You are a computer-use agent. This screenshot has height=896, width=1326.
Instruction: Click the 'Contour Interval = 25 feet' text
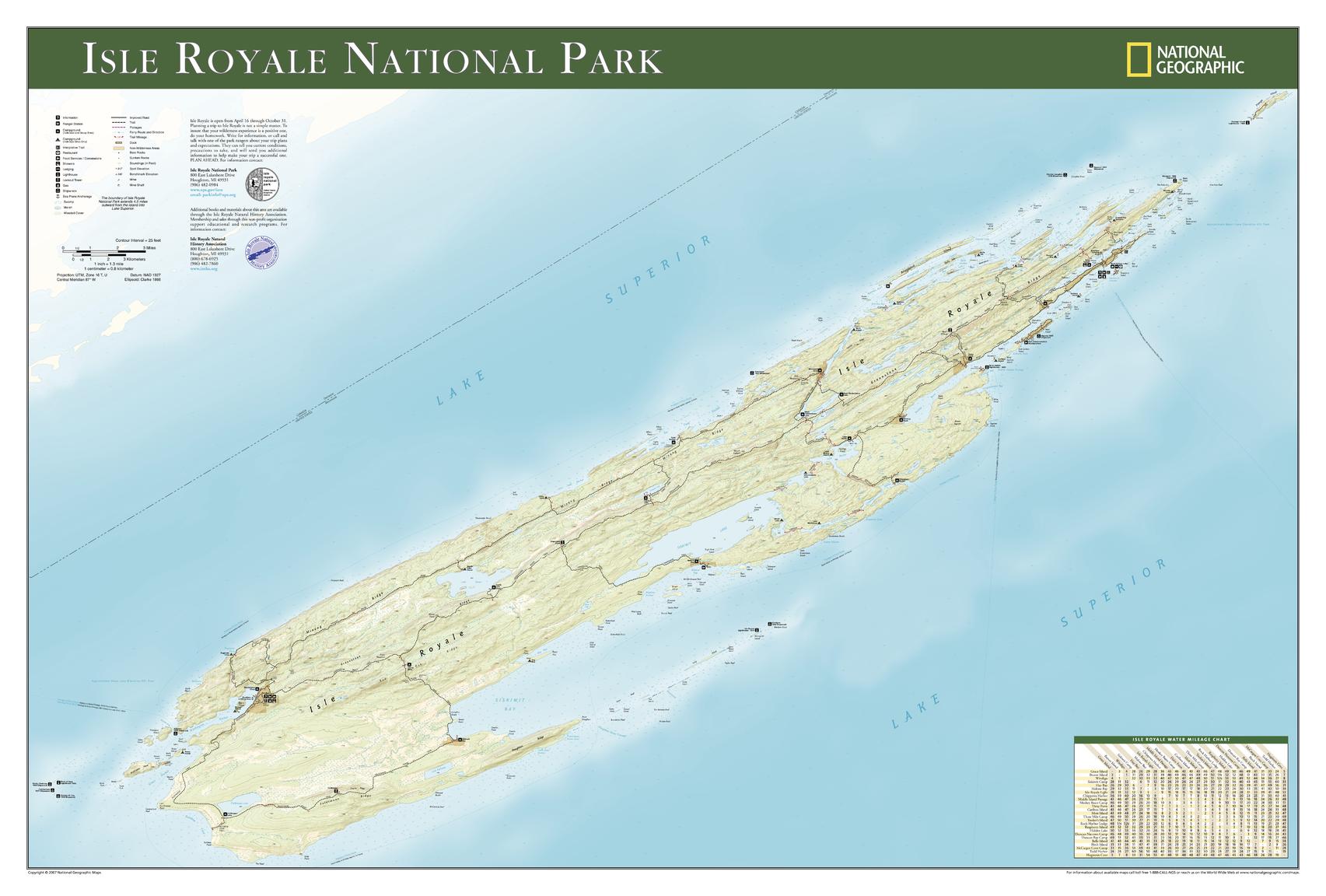[x=138, y=240]
